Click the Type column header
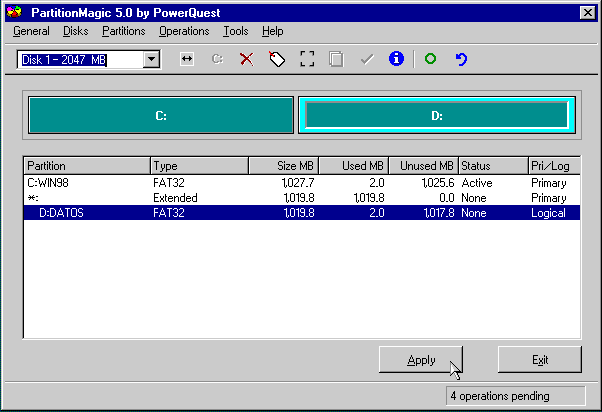Screen dimensions: 602x412 click(x=199, y=166)
